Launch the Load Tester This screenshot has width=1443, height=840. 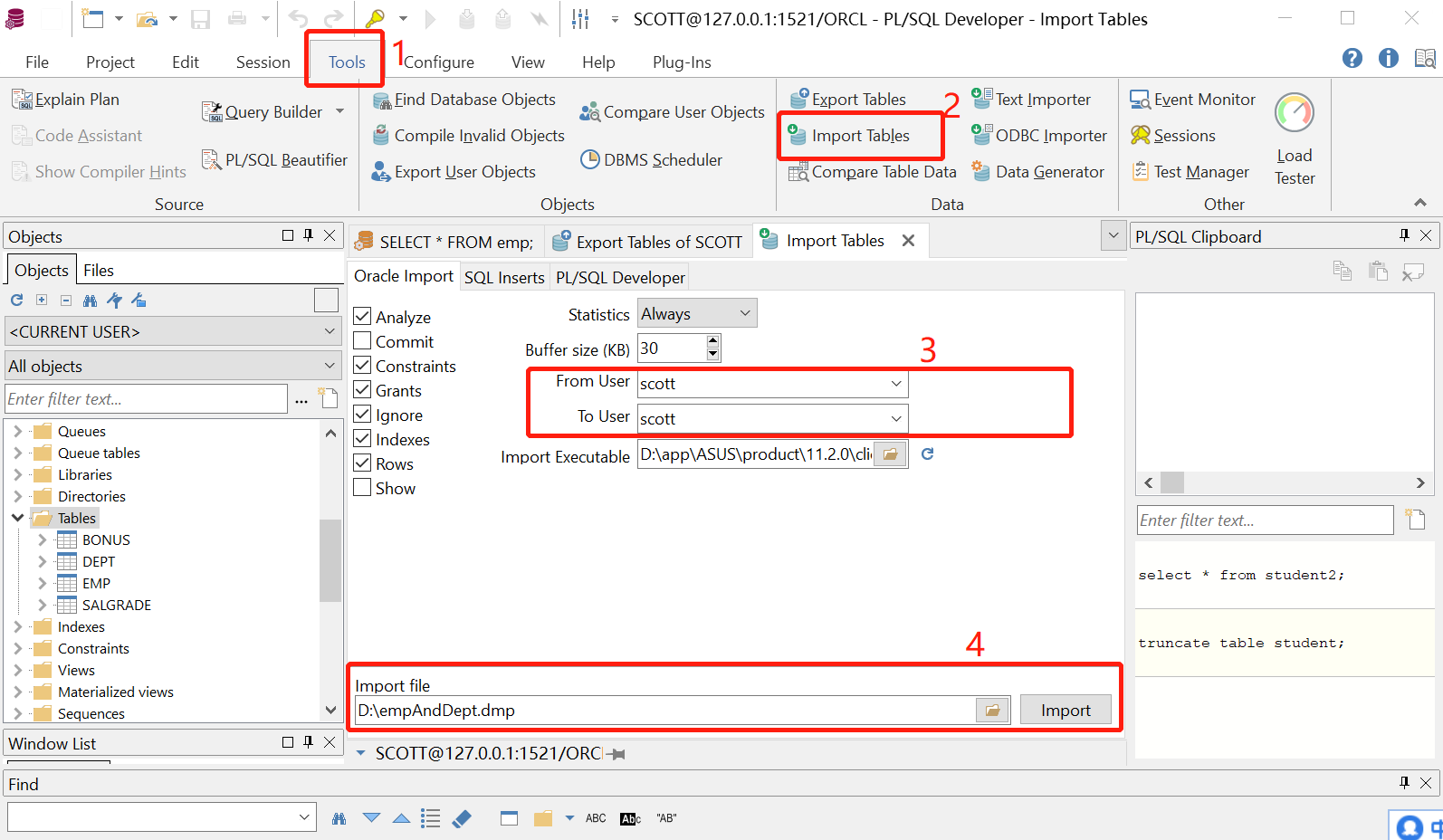click(1295, 139)
